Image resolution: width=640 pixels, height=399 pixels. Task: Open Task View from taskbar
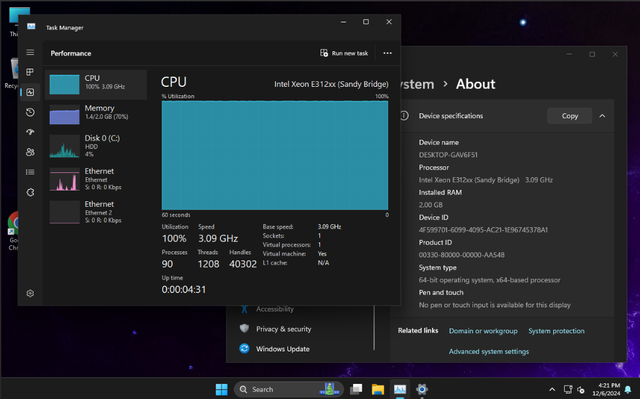click(x=356, y=389)
